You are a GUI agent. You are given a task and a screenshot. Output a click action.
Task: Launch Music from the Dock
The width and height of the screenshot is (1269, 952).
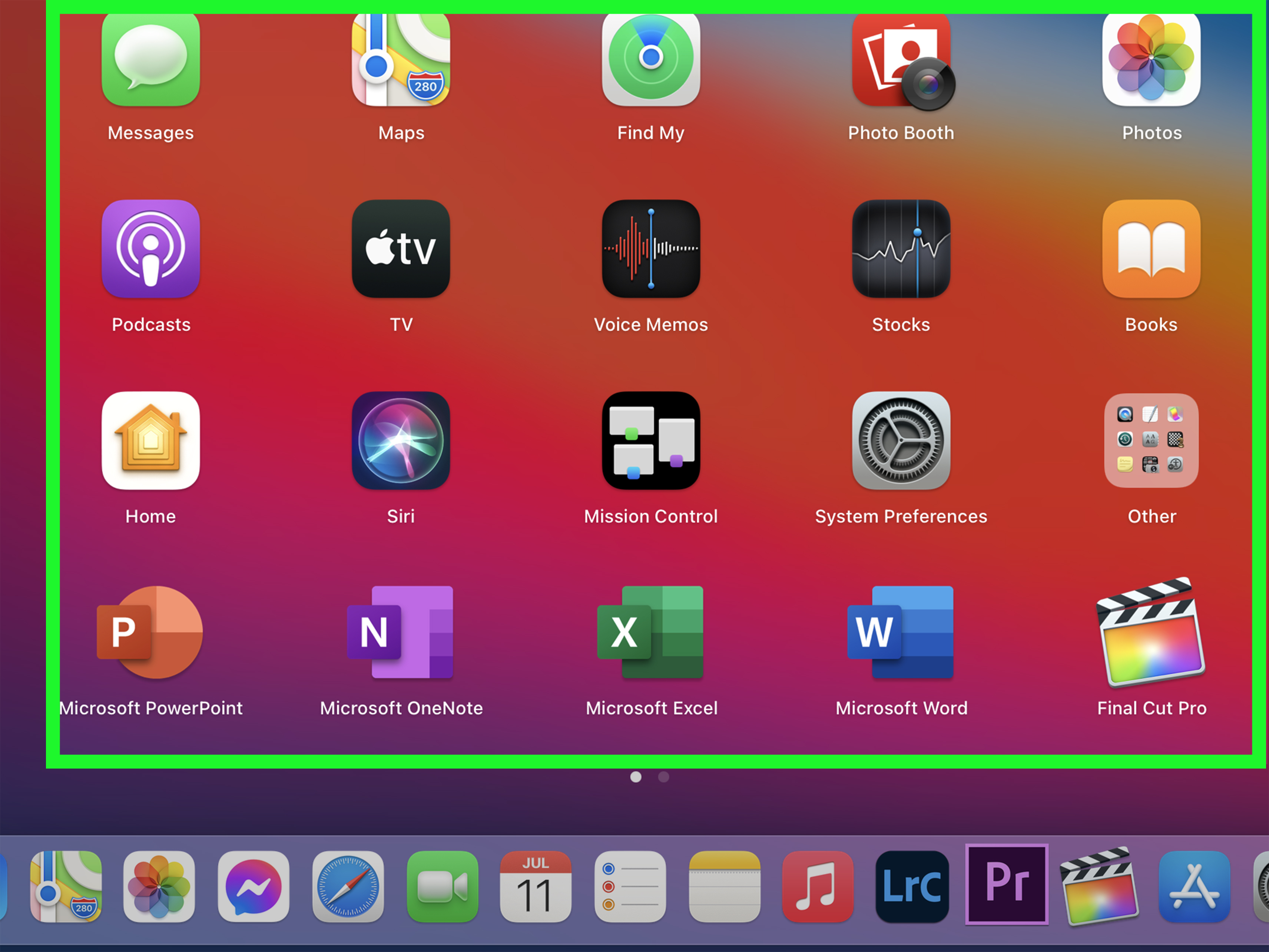click(818, 887)
